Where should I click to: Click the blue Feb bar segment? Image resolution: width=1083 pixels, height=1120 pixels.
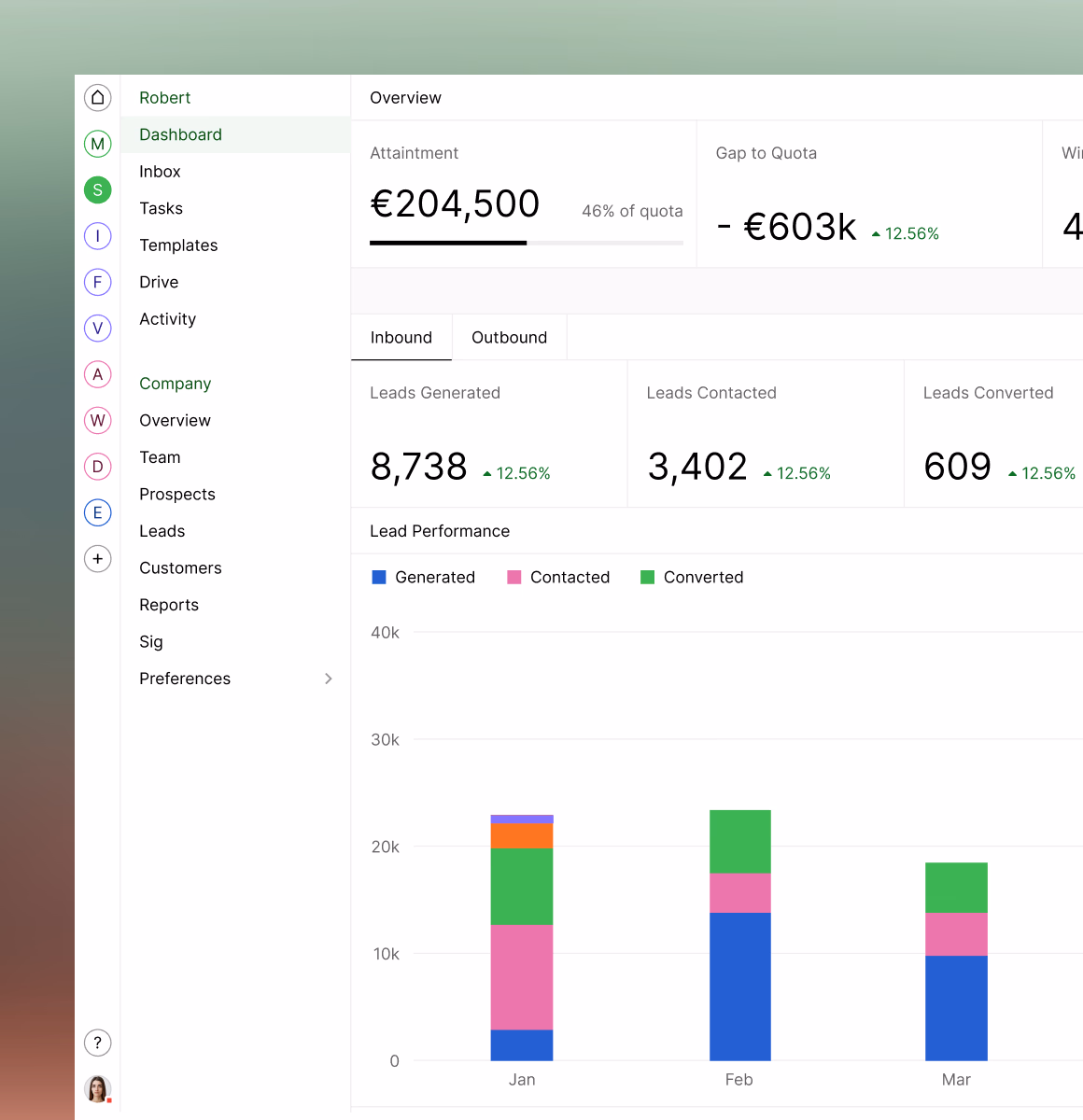pyautogui.click(x=739, y=986)
